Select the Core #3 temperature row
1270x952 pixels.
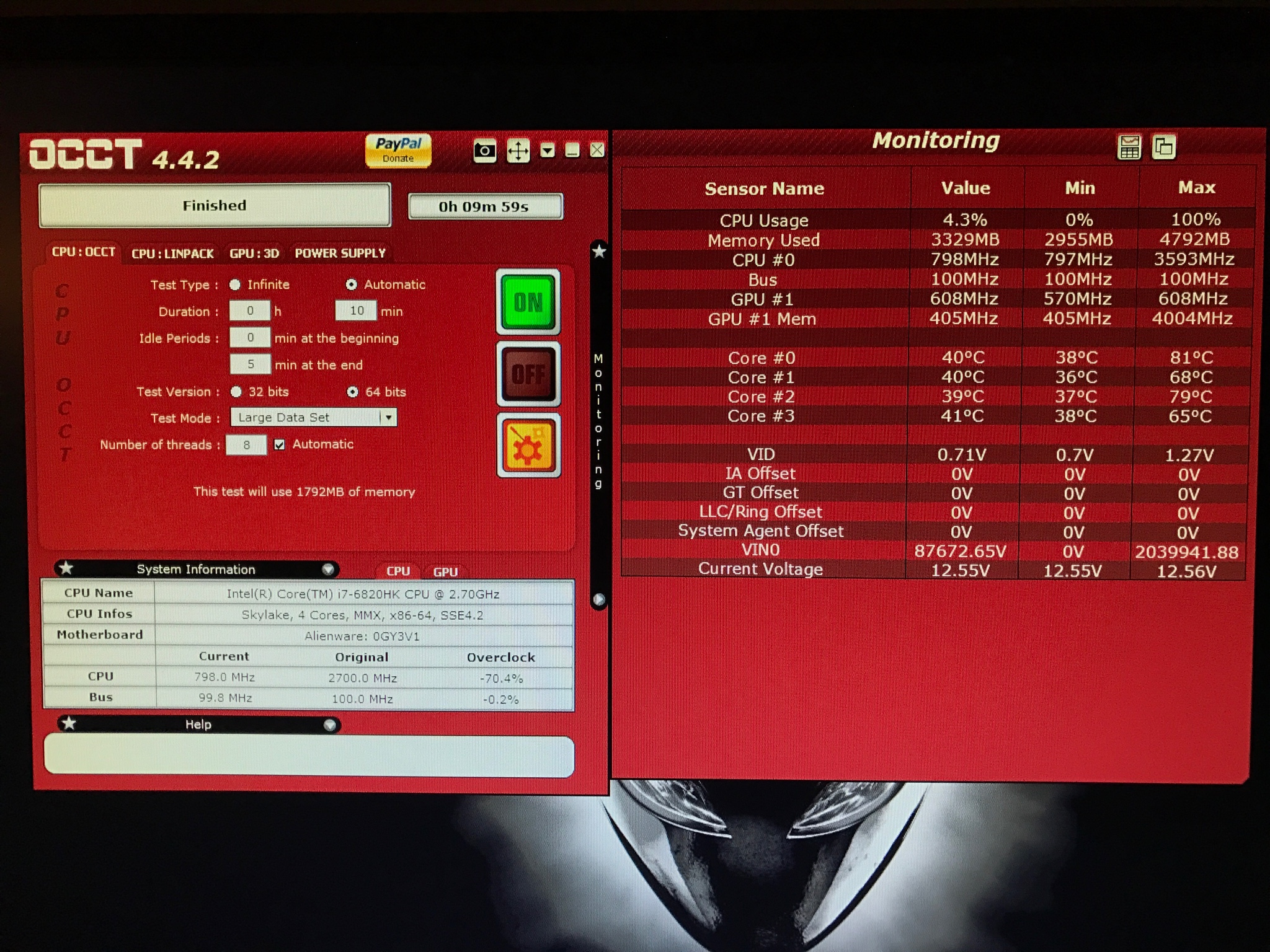935,416
